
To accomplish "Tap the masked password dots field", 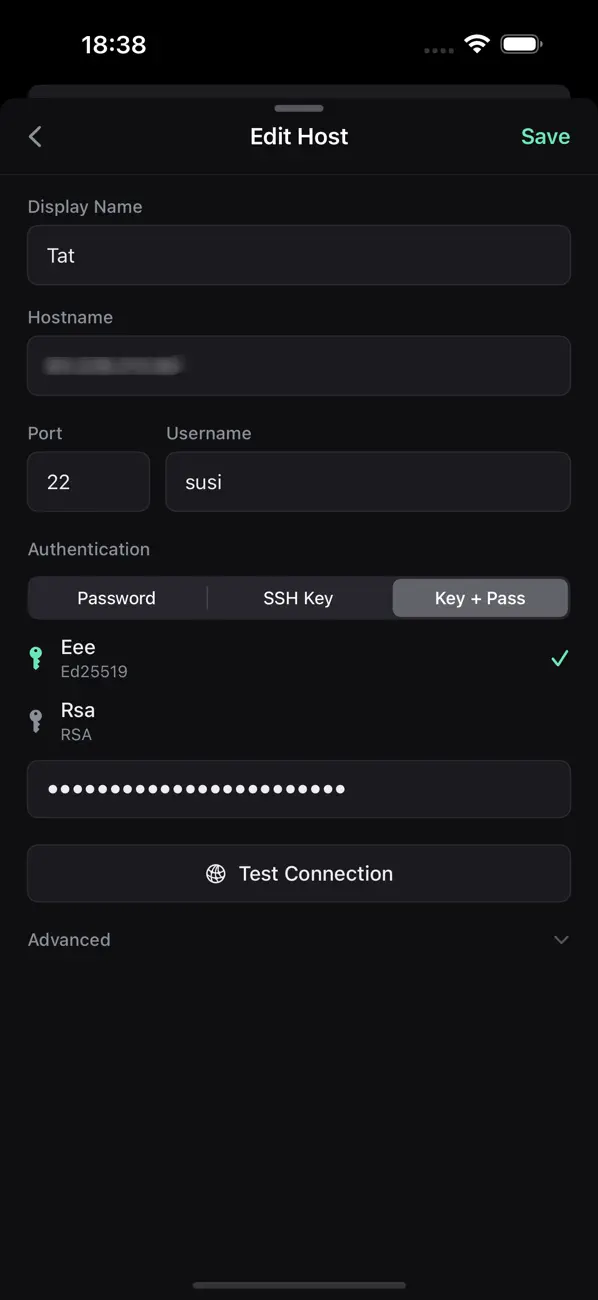I will 298,789.
